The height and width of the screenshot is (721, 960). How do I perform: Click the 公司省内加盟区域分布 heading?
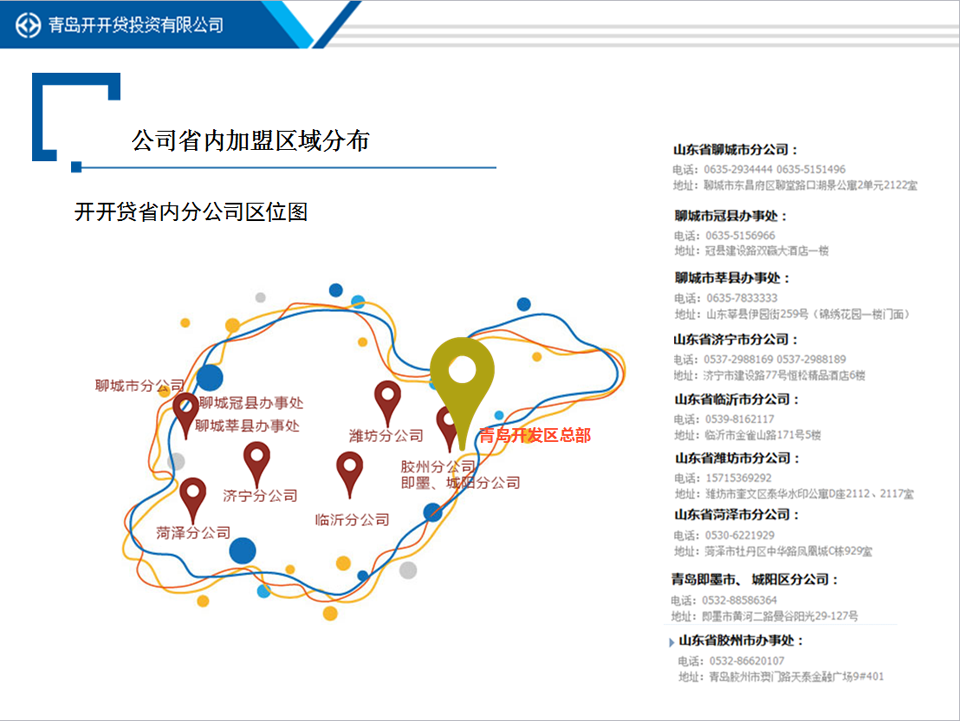[x=250, y=141]
